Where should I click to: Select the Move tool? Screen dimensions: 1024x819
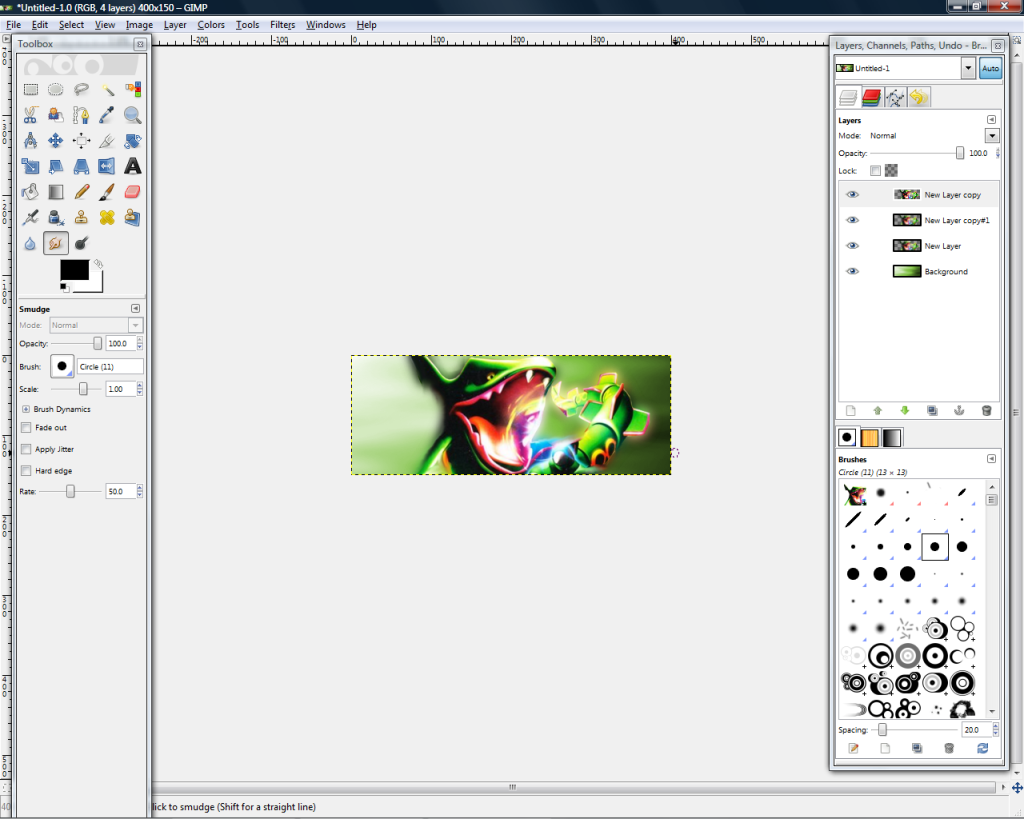click(x=56, y=140)
